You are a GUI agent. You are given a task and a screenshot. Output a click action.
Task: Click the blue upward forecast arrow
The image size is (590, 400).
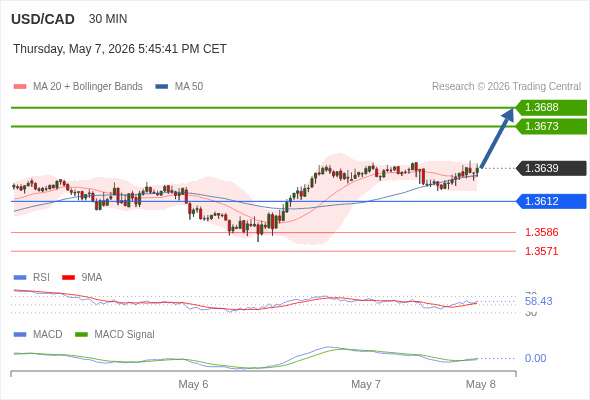coord(497,138)
